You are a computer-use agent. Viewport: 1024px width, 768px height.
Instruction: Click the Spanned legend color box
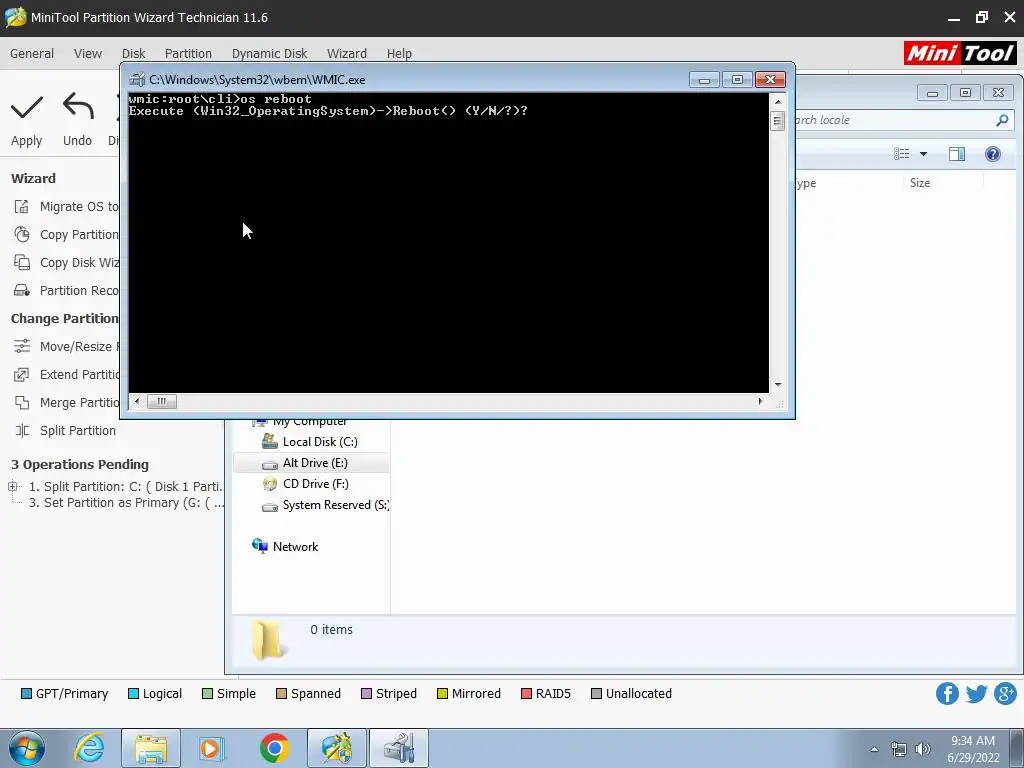tap(281, 694)
